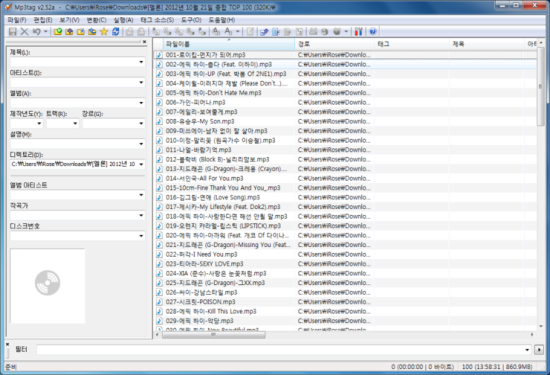Click the album cover art placeholder
The image size is (550, 375).
pyautogui.click(x=48, y=286)
